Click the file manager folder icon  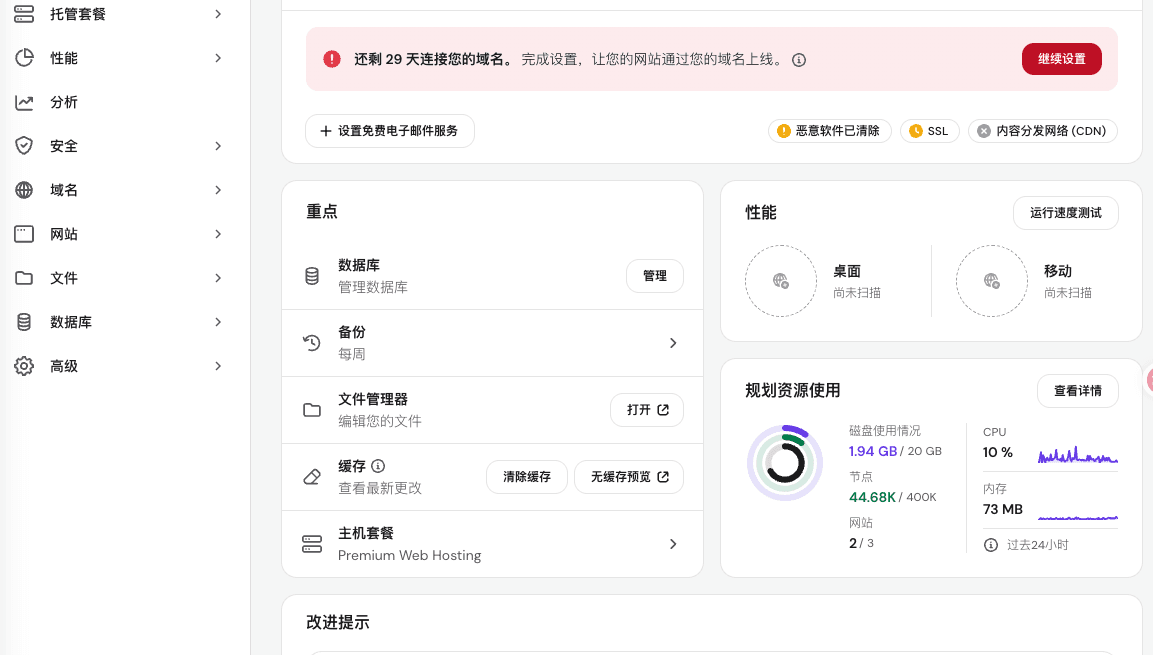tap(312, 410)
